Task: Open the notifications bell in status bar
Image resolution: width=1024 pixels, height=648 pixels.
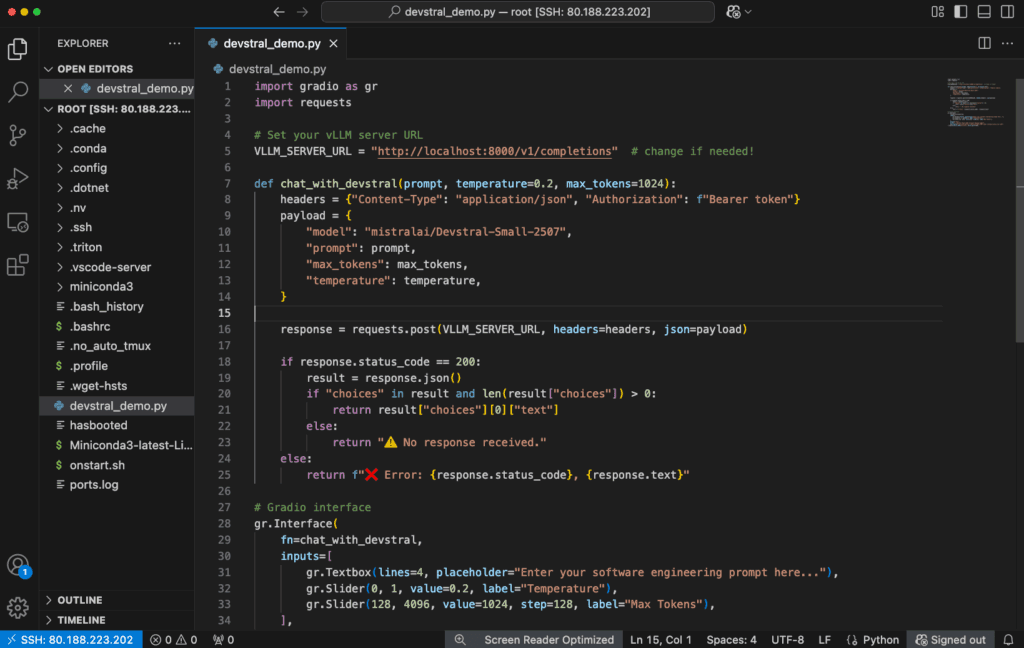Action: (1009, 640)
